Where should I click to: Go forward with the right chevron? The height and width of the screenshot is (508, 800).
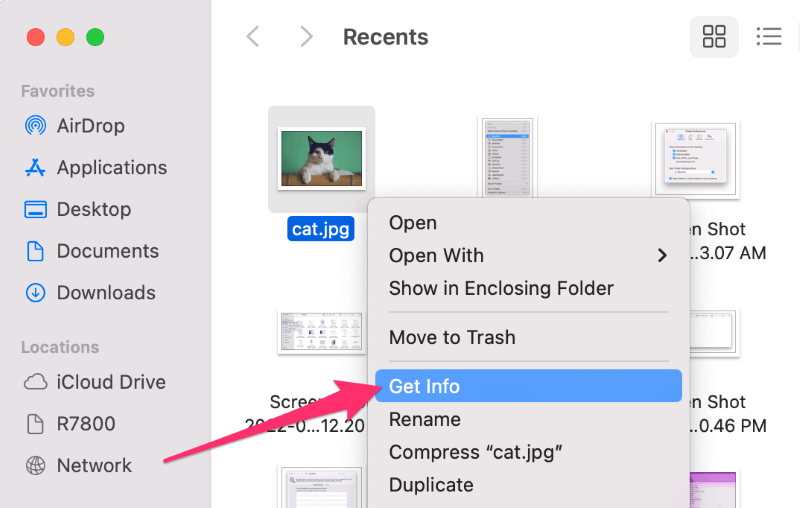(x=306, y=37)
